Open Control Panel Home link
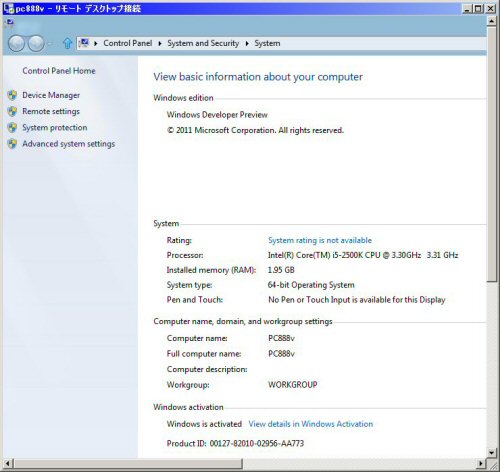This screenshot has height=472, width=500. (x=59, y=71)
